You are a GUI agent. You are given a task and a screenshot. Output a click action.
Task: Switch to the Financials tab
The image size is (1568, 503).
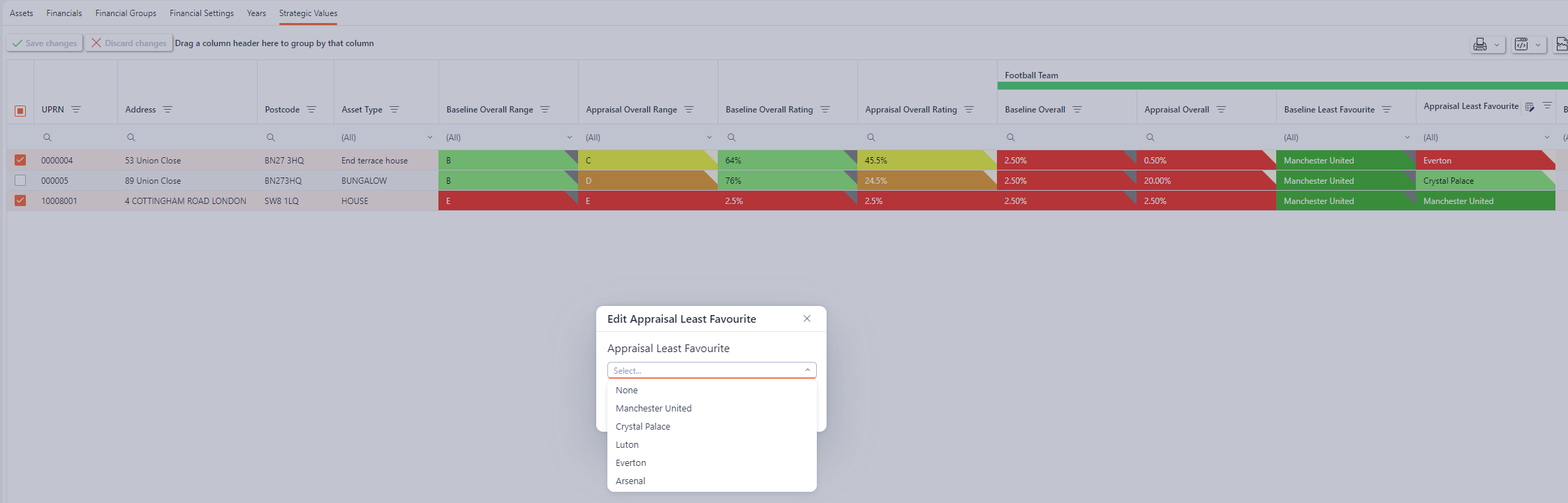[x=64, y=13]
